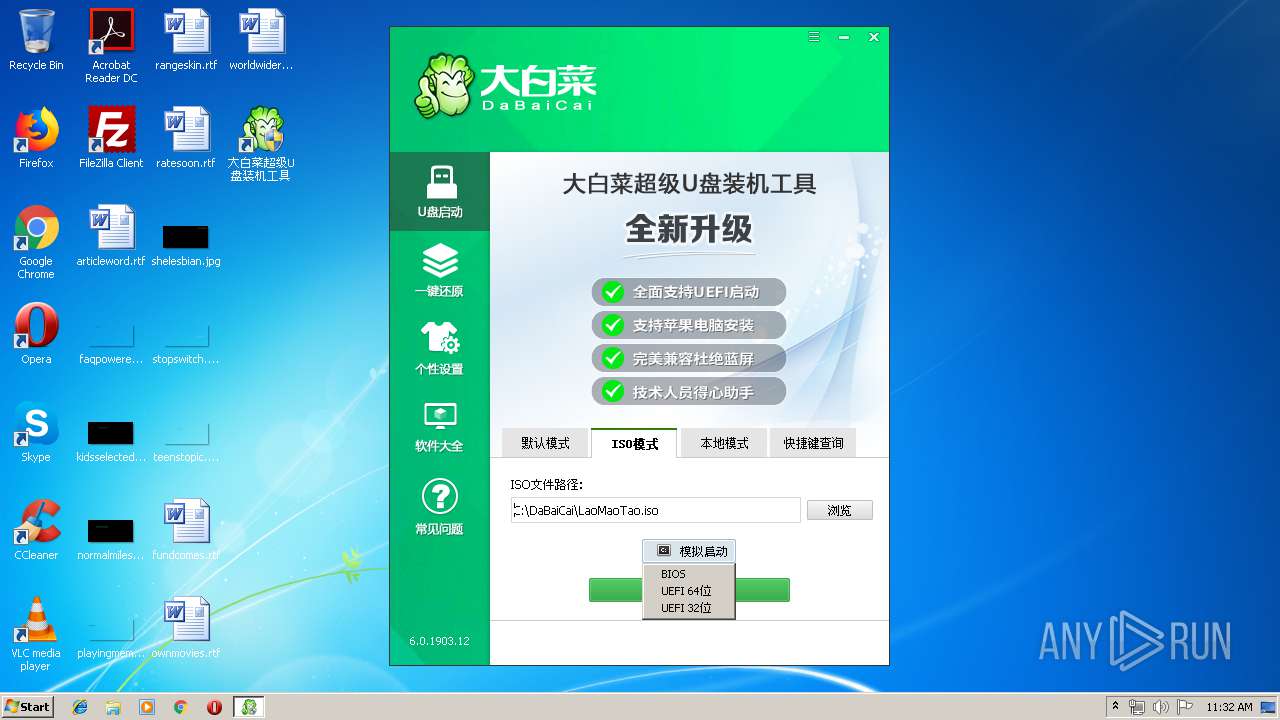This screenshot has width=1280, height=720.
Task: Select the articleword.rtf desktop file
Action: [111, 236]
